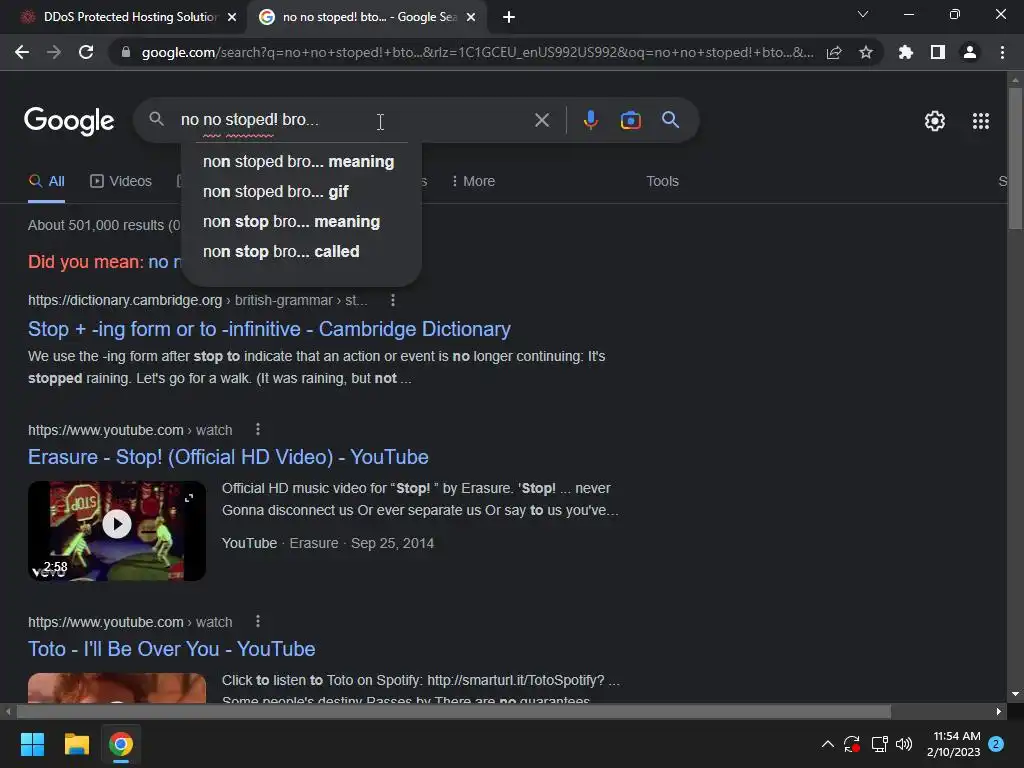Click the 'About 501,000 results' text
Screen dimensions: 1024x768
(103, 225)
